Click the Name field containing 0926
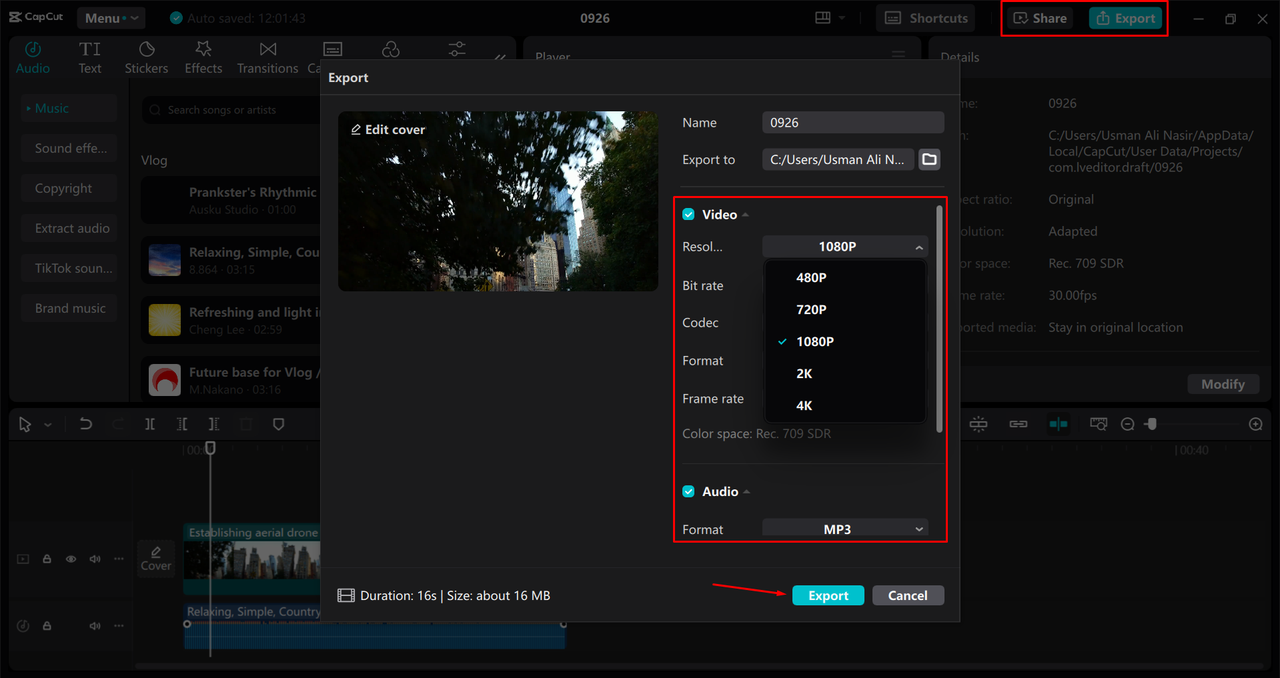This screenshot has width=1280, height=678. (853, 122)
